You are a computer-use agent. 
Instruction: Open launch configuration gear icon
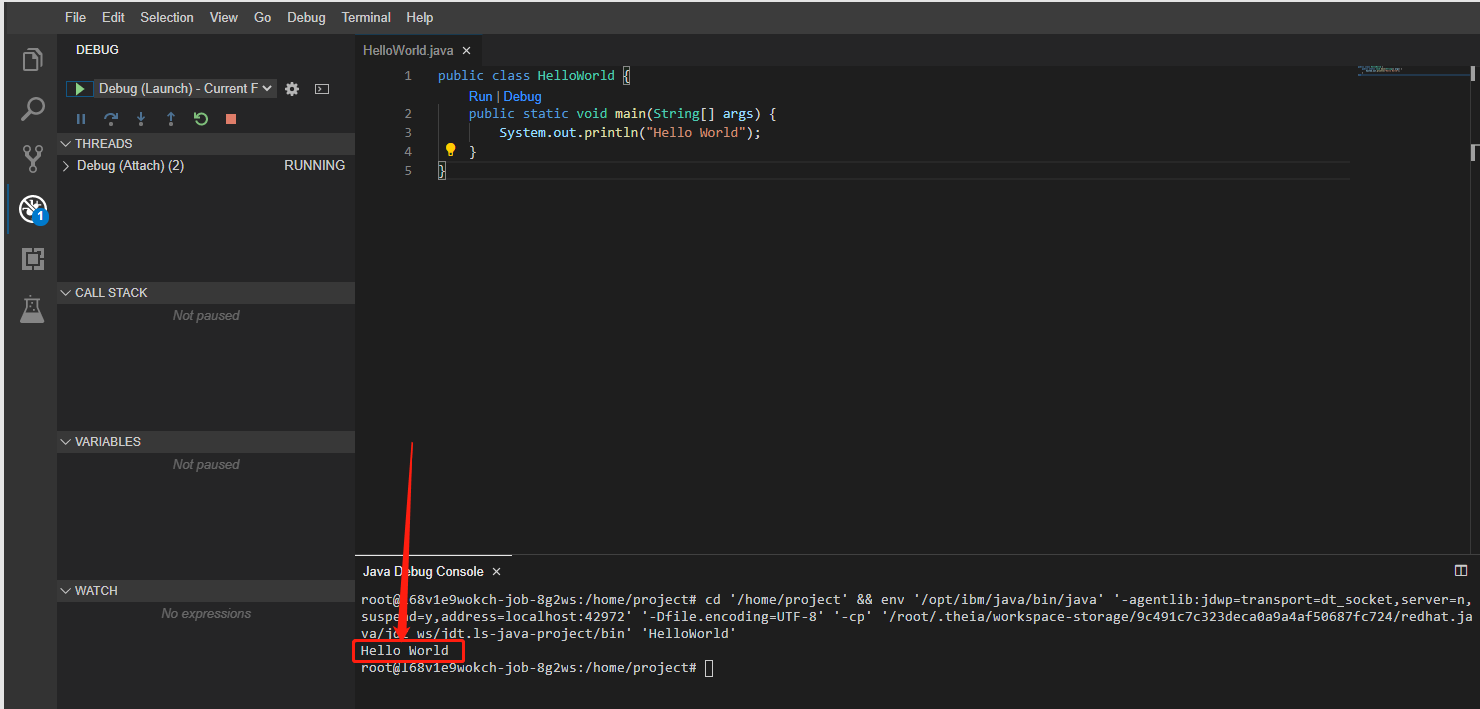tap(292, 89)
